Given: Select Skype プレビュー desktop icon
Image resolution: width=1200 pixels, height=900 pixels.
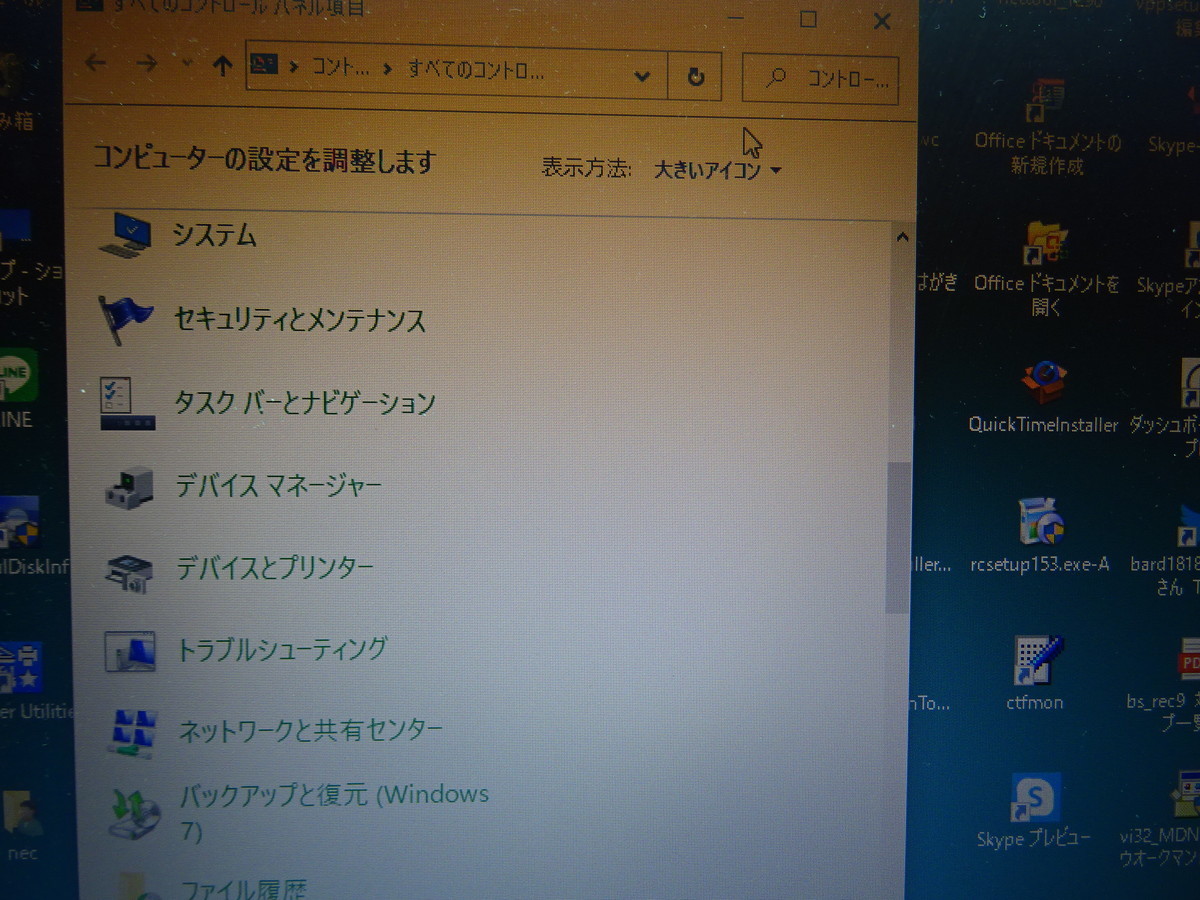Looking at the screenshot, I should pos(1034,810).
